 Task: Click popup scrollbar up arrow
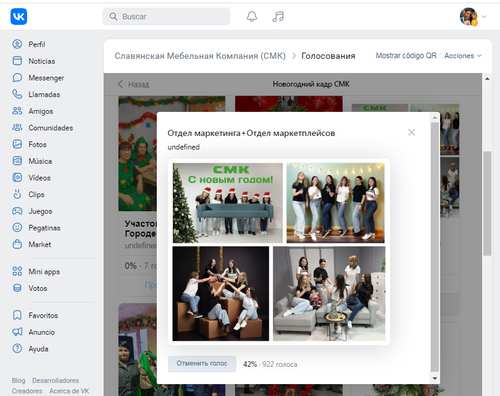(x=435, y=118)
